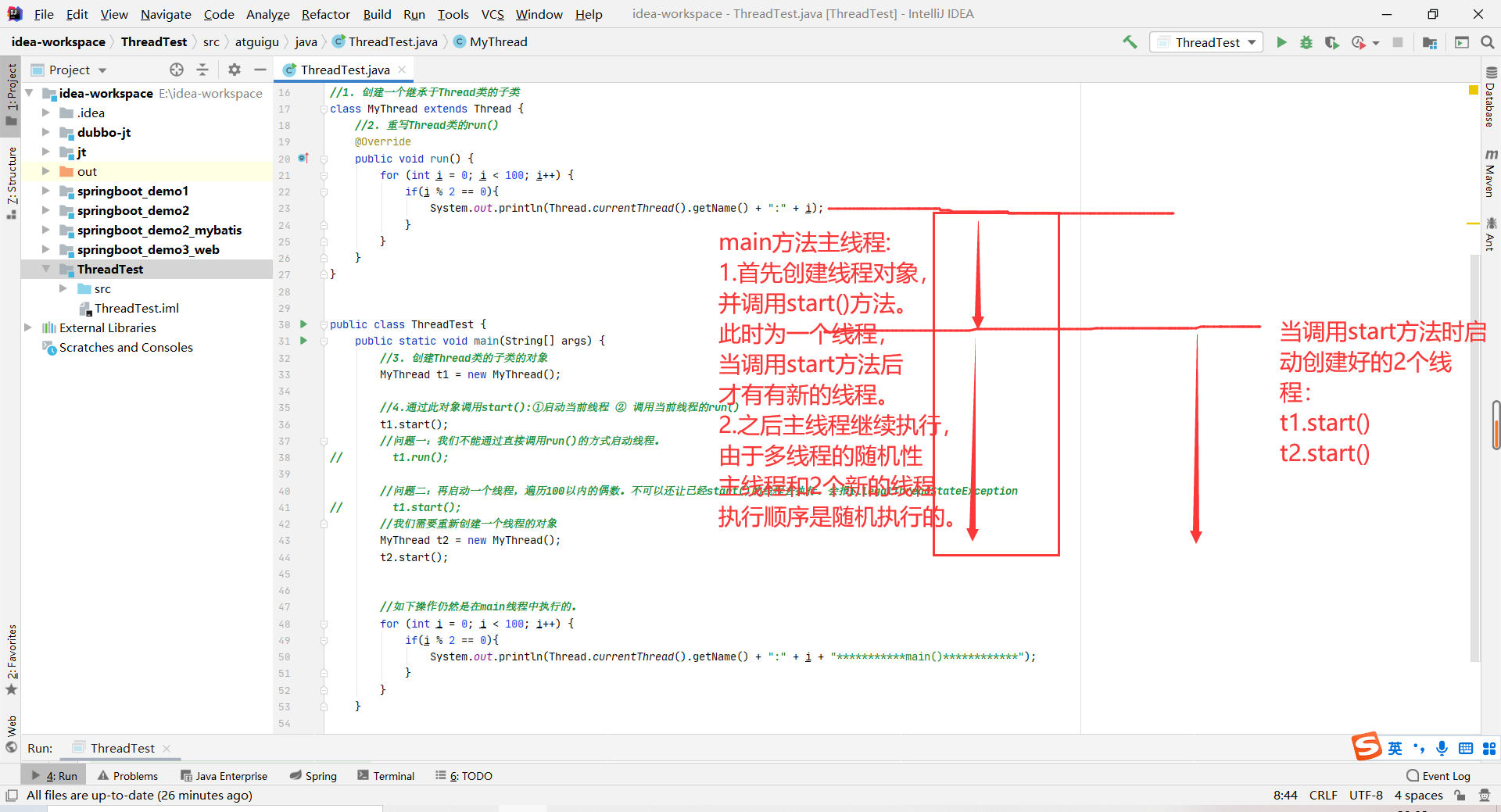
Task: Click the run gutter icon at line 31
Action: pos(304,340)
